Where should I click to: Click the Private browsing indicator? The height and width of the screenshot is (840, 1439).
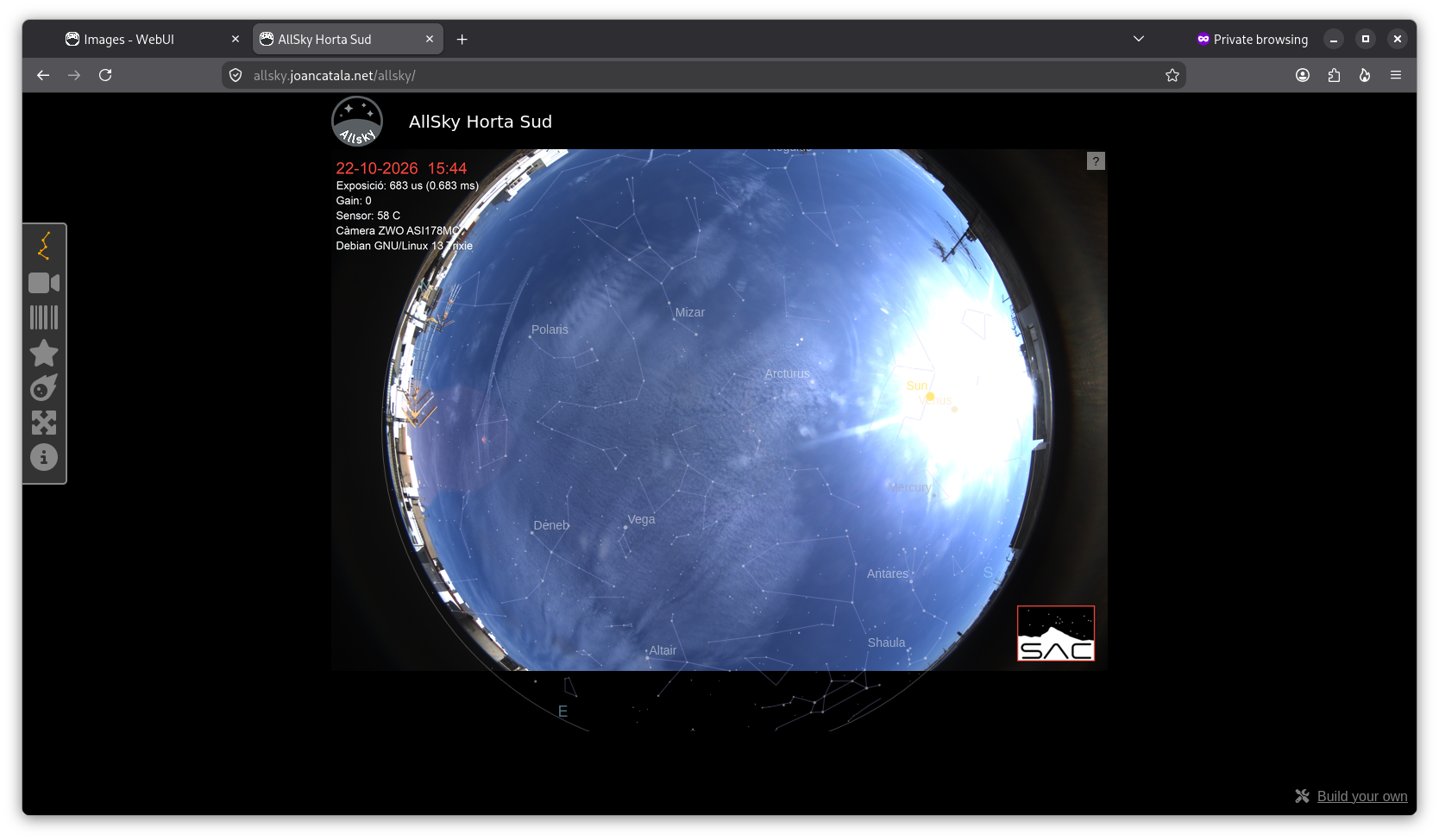(1252, 39)
